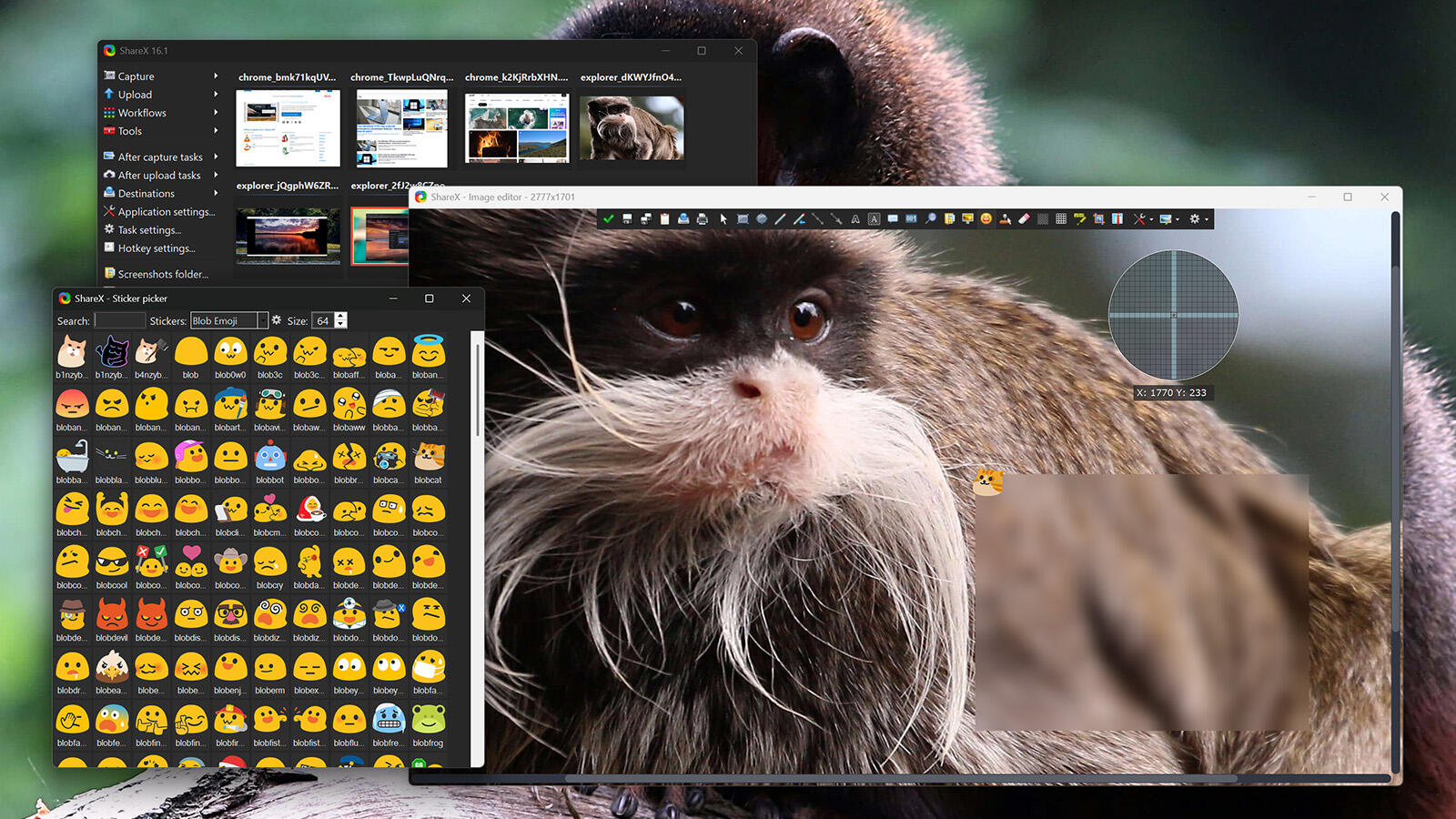Open sticker pack settings gear icon

[277, 320]
